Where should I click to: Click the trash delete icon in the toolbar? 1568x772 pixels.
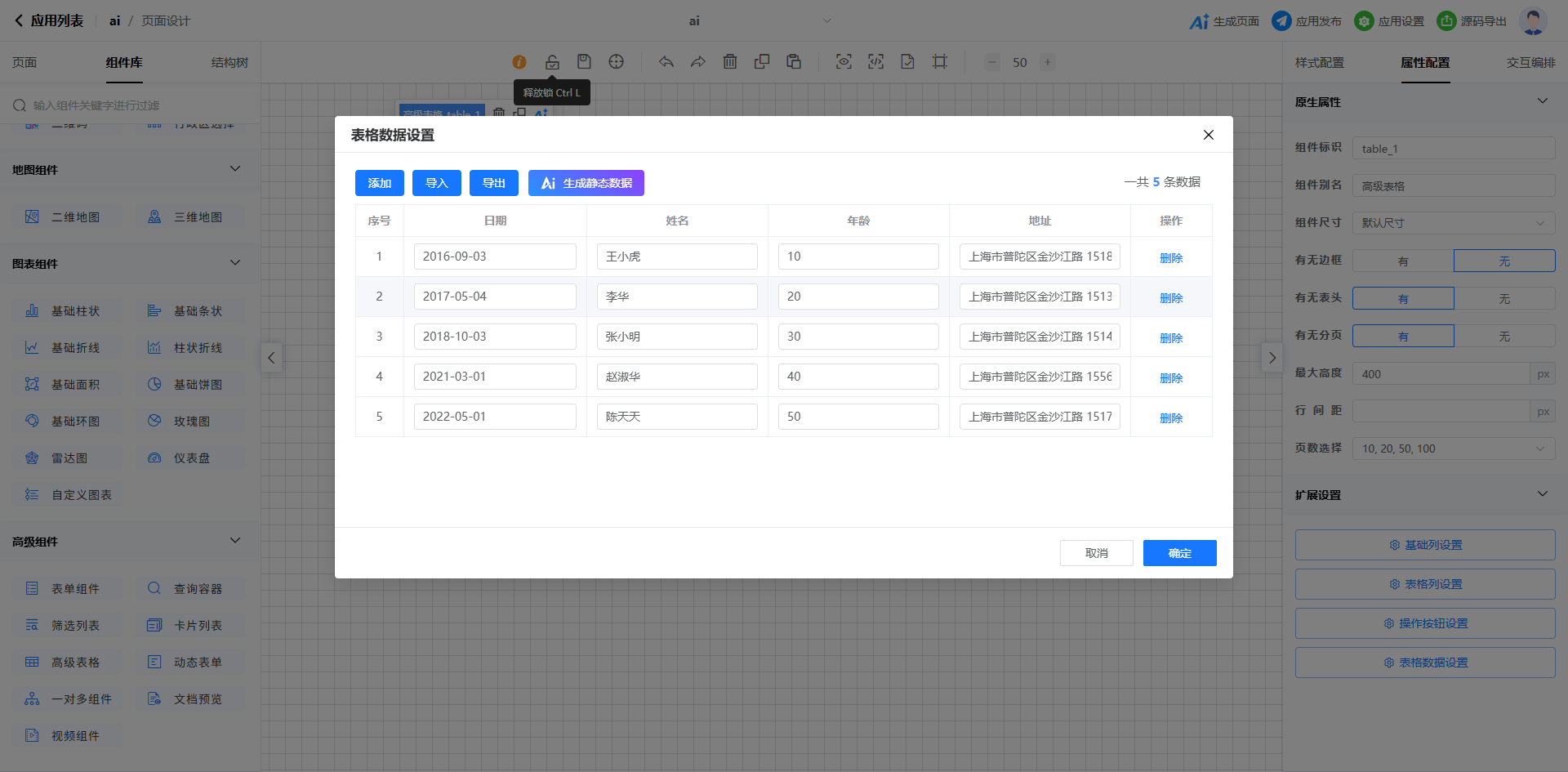(x=730, y=62)
